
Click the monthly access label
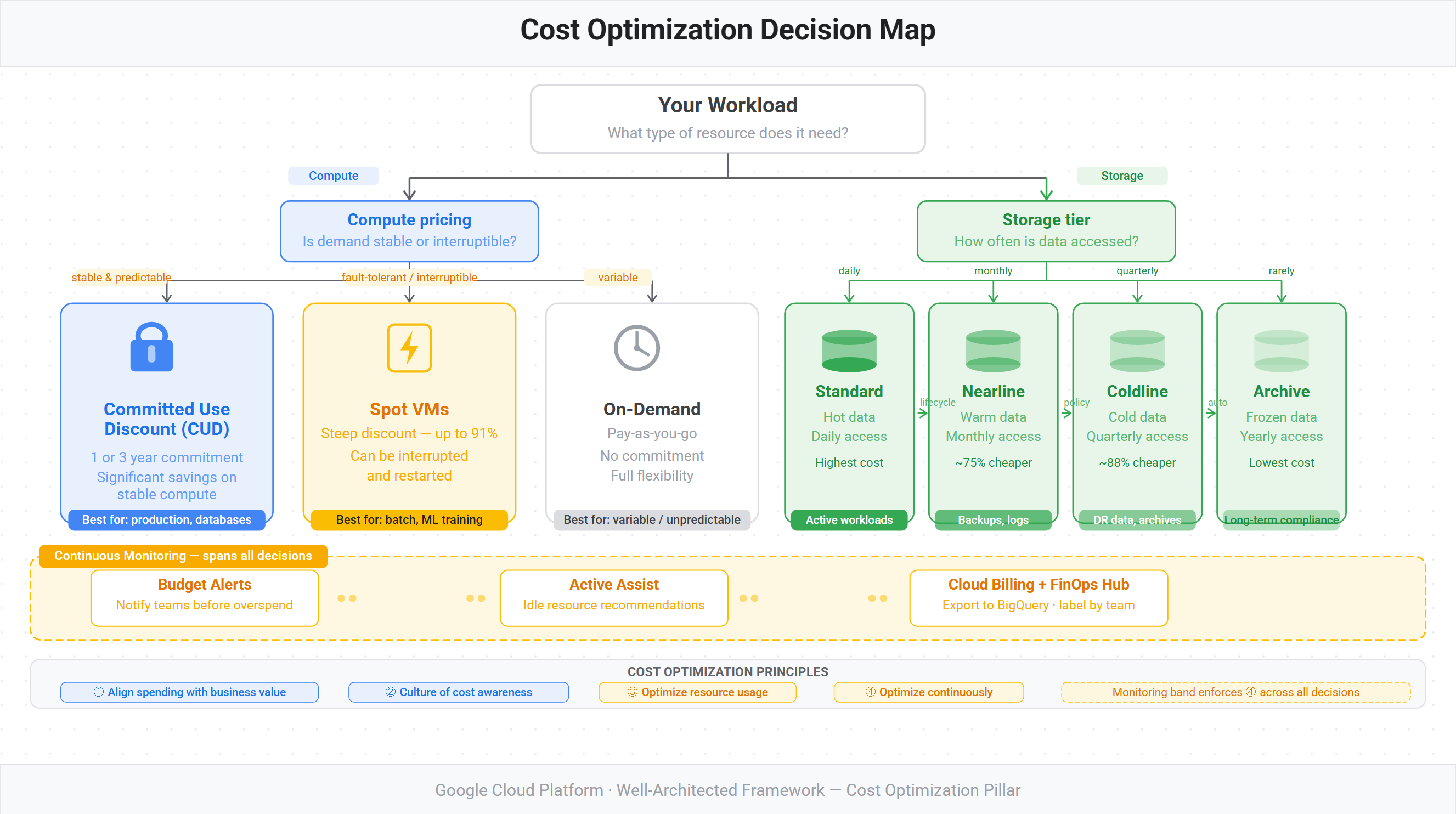click(993, 271)
